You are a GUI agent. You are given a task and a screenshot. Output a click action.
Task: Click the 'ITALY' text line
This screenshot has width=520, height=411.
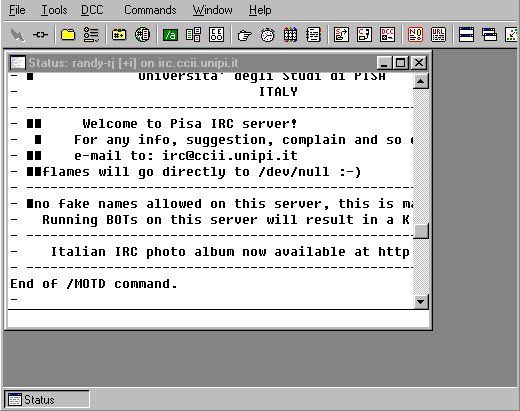[278, 92]
